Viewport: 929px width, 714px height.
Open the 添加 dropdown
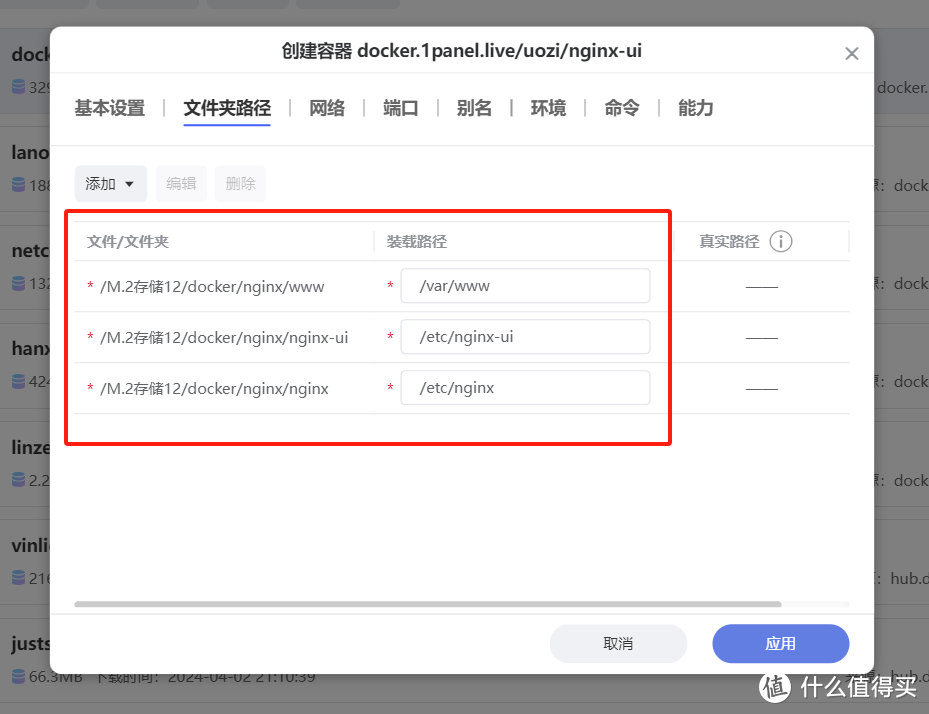[110, 183]
